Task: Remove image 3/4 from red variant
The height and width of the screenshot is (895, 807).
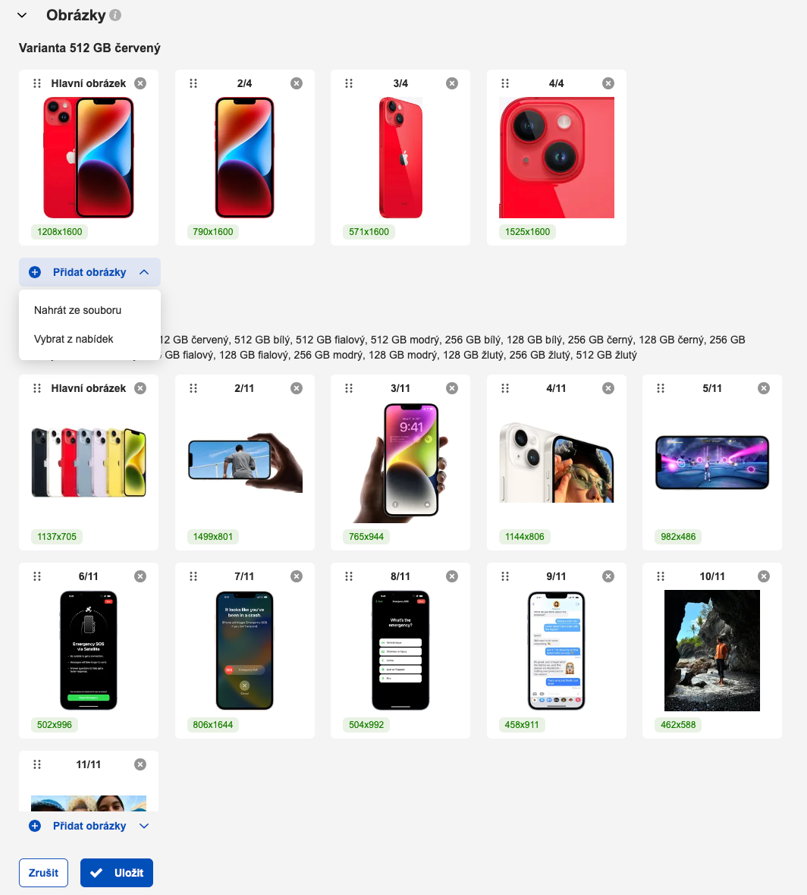Action: tap(451, 83)
